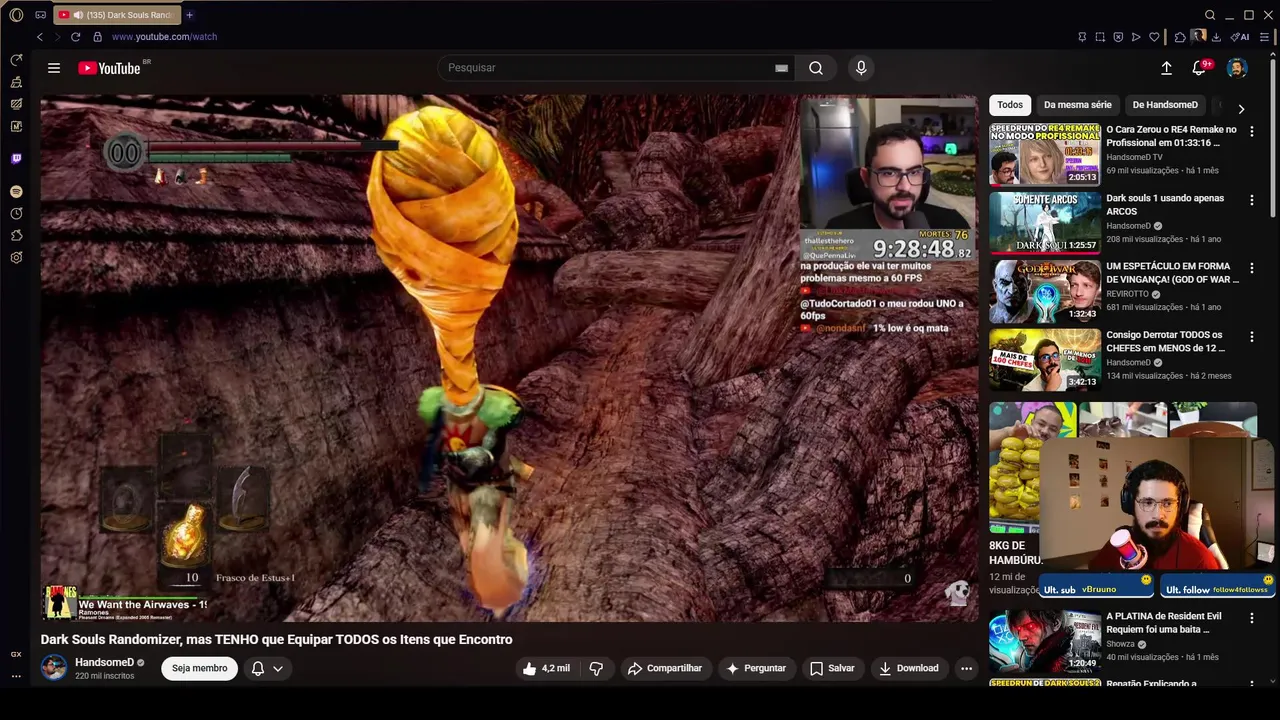Click the video player to pause
Image resolution: width=1280 pixels, height=720 pixels.
(x=509, y=358)
